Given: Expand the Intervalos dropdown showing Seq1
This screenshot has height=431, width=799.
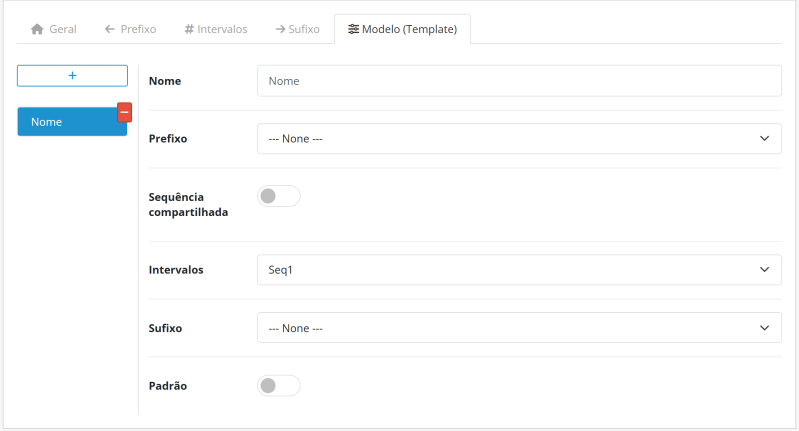Looking at the screenshot, I should point(519,270).
